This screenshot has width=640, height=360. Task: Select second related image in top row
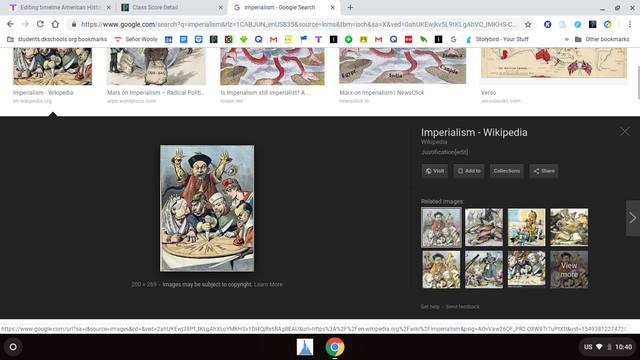click(484, 227)
